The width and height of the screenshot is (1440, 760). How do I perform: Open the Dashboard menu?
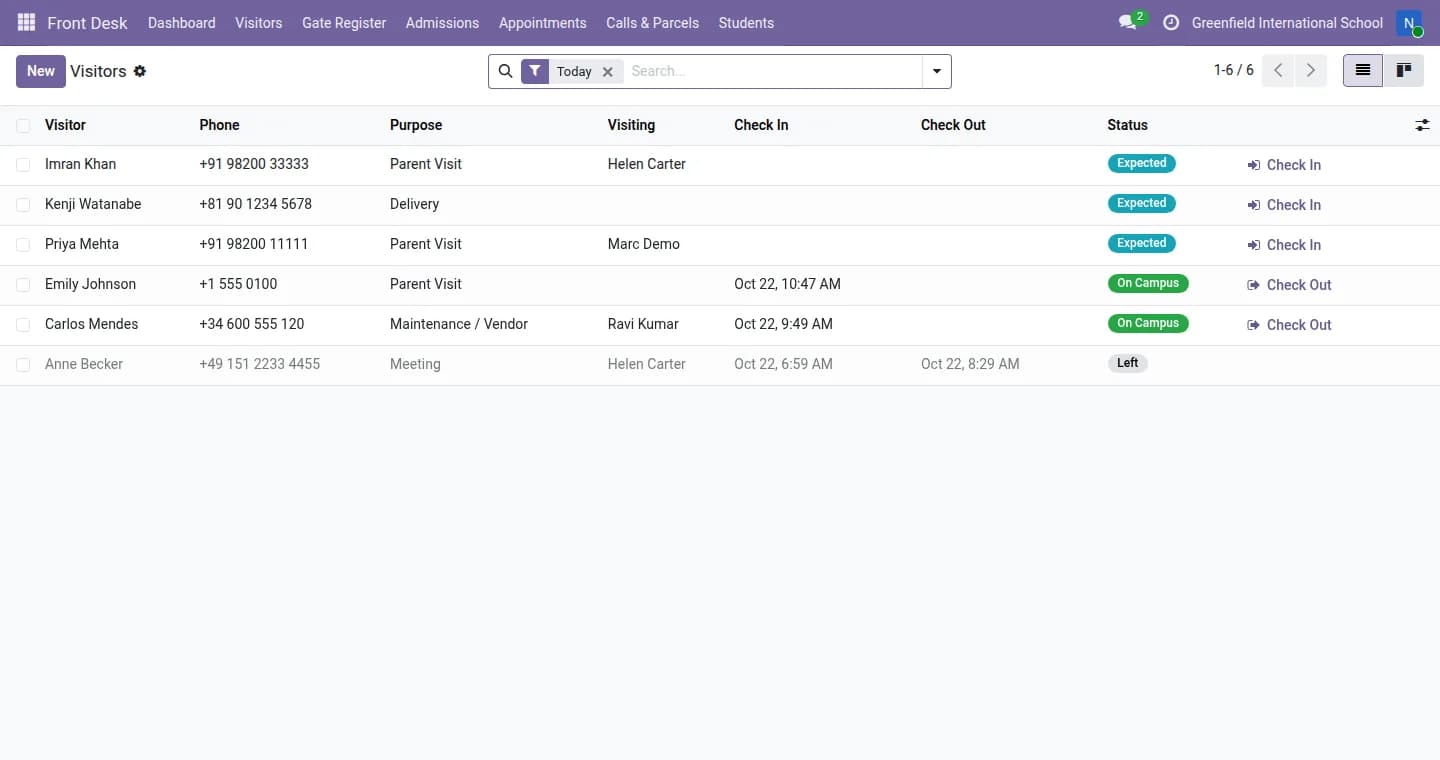point(182,22)
